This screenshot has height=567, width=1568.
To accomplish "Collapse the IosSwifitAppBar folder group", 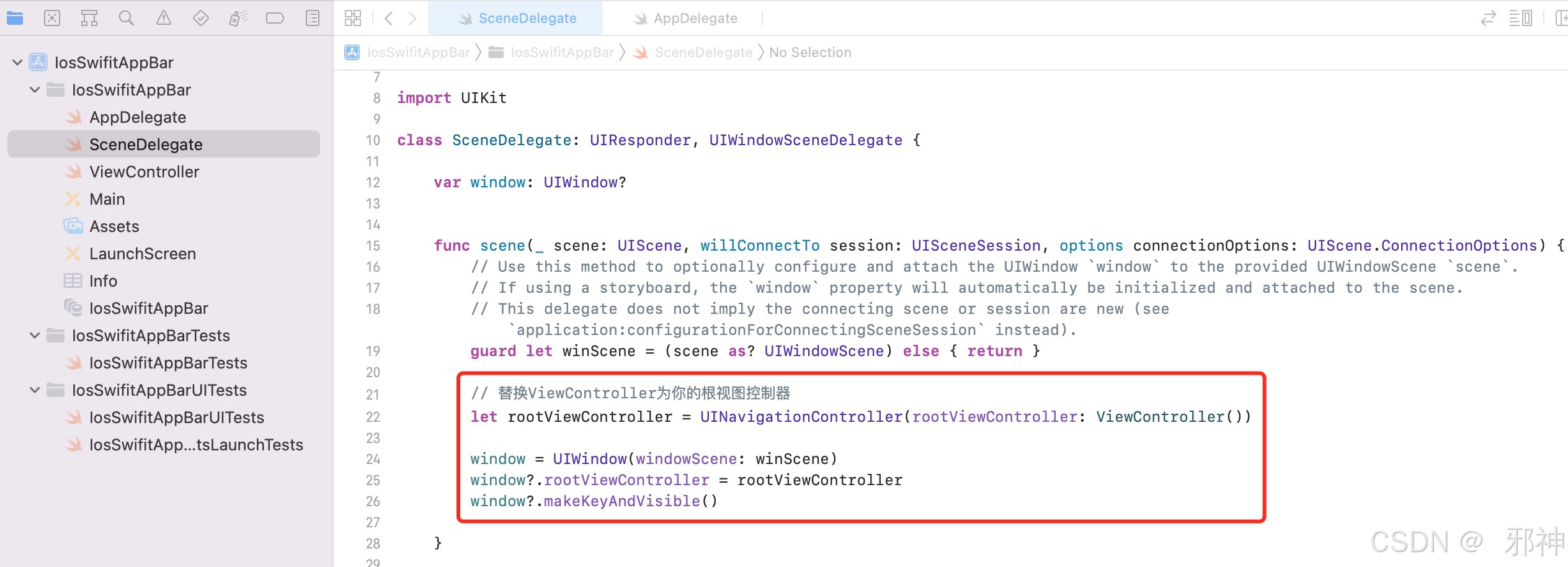I will click(x=35, y=89).
